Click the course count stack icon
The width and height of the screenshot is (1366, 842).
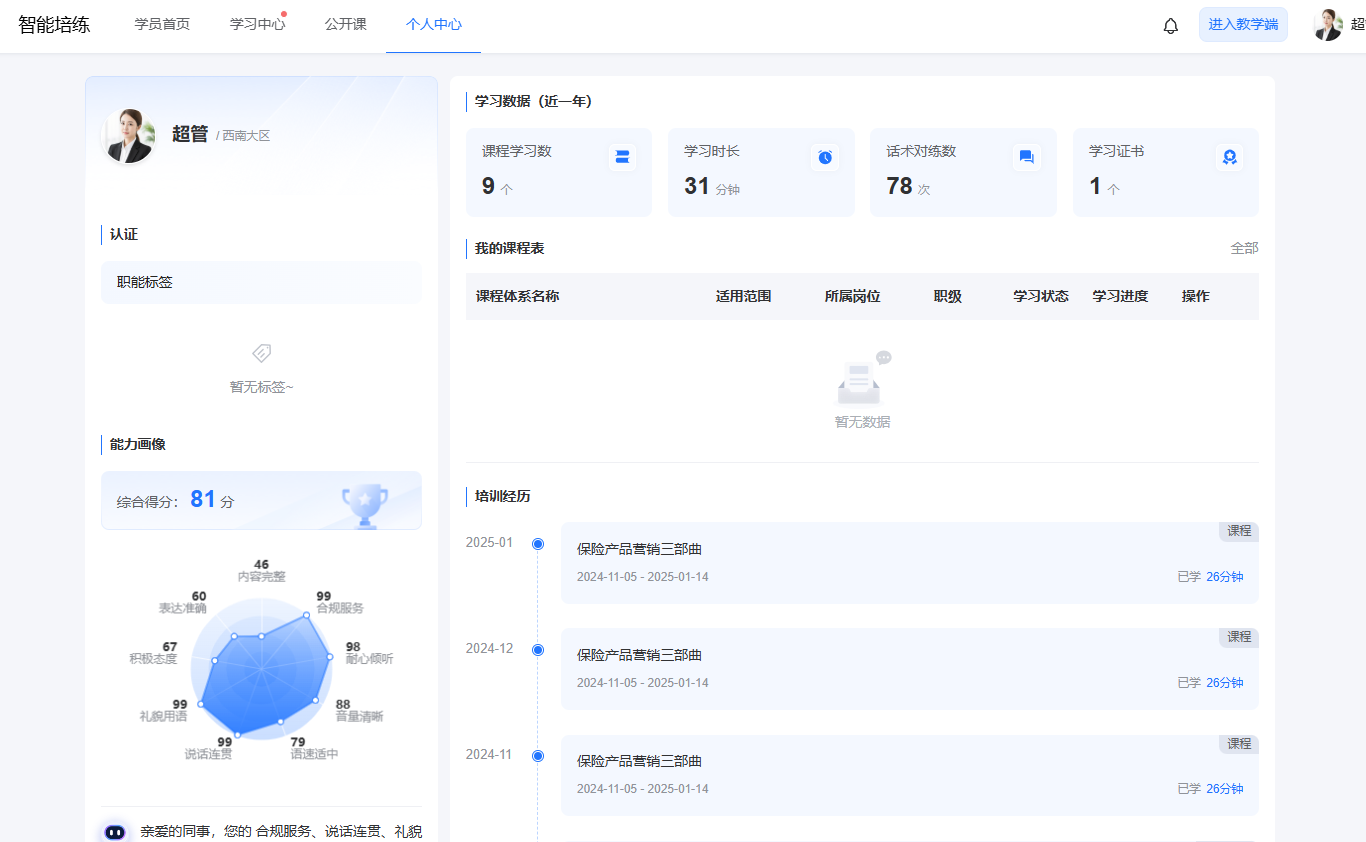pos(623,157)
